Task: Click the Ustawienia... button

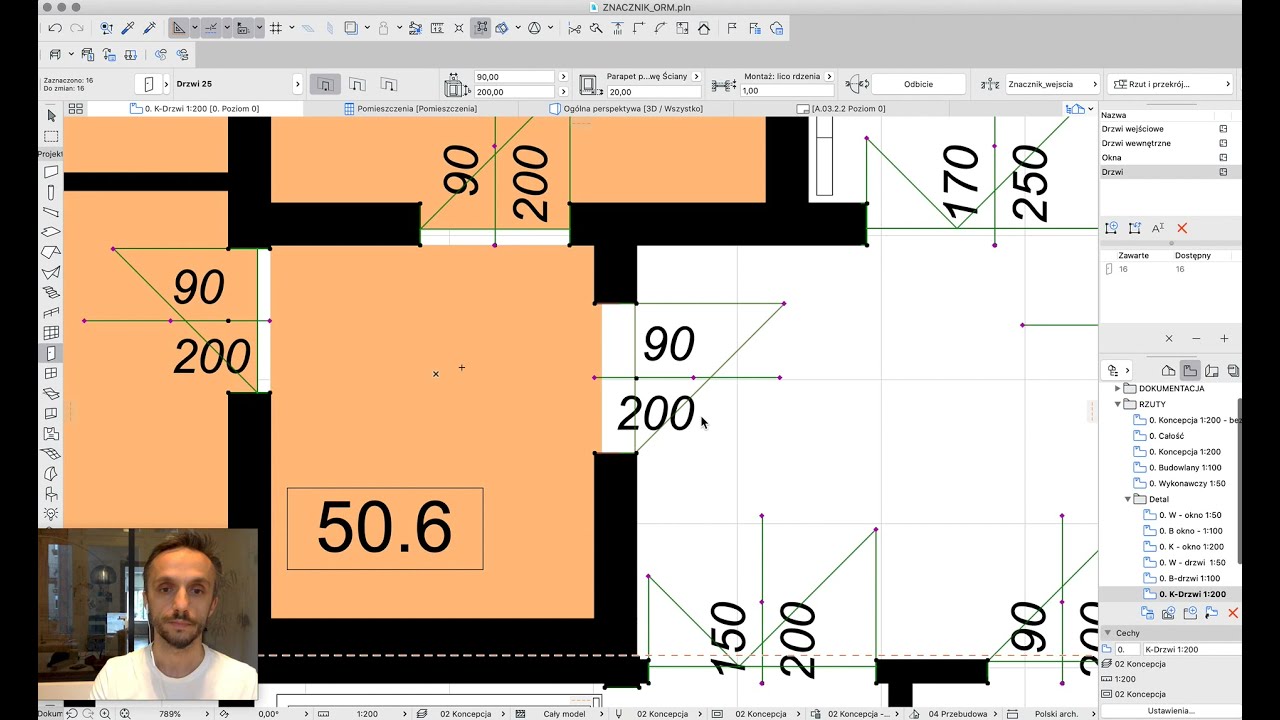Action: [1170, 711]
